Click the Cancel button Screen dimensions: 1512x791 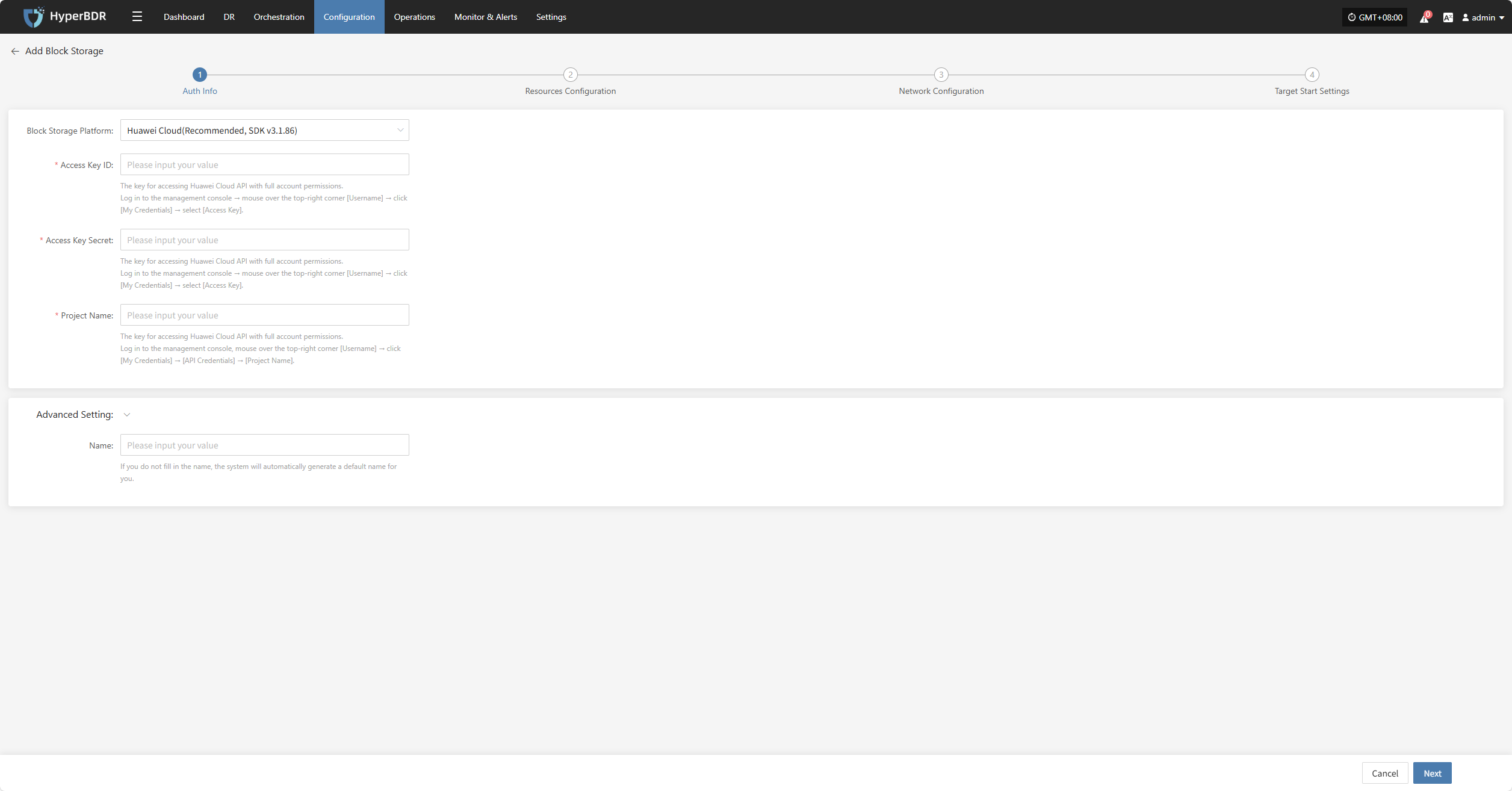point(1385,773)
